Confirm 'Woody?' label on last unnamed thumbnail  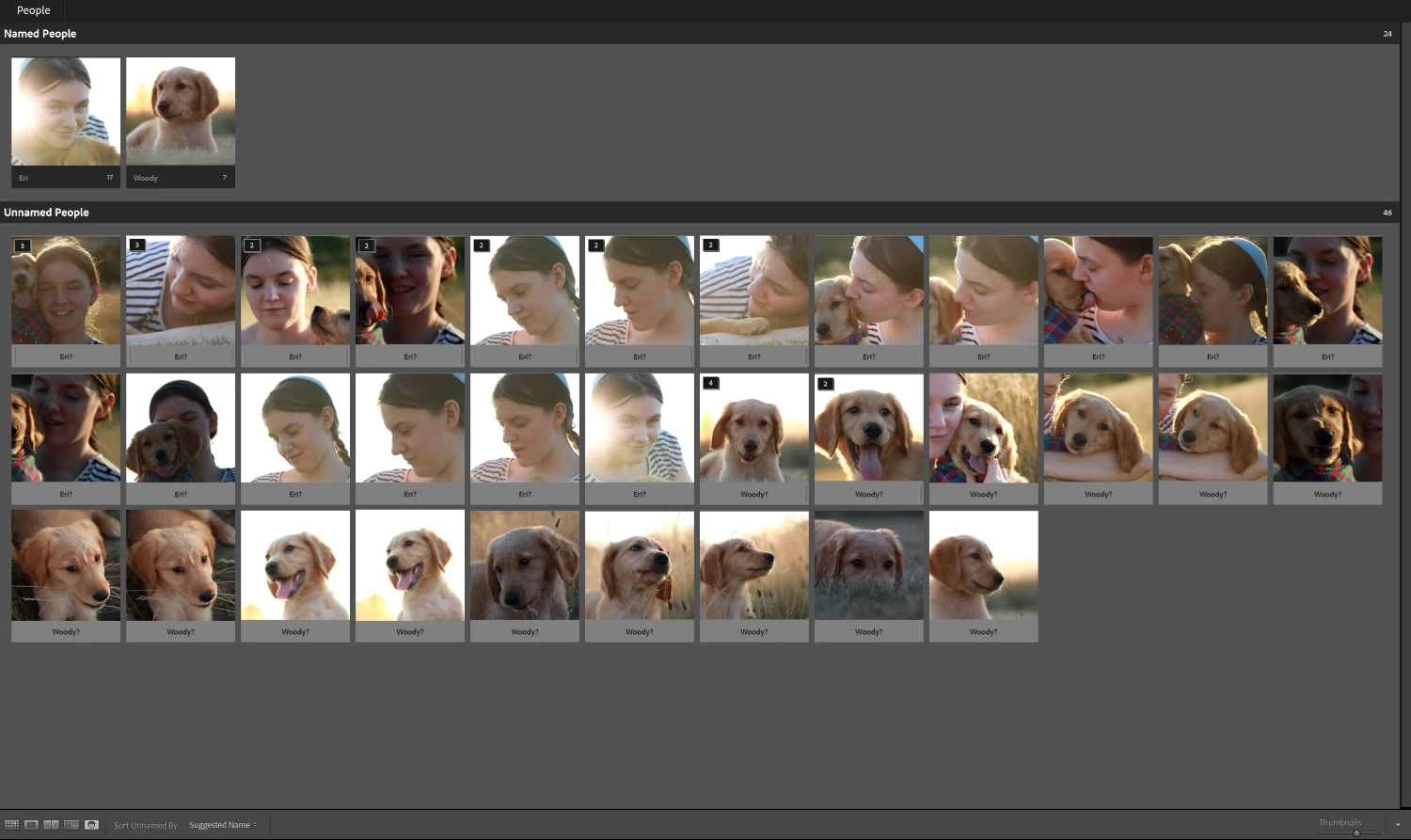pos(983,632)
